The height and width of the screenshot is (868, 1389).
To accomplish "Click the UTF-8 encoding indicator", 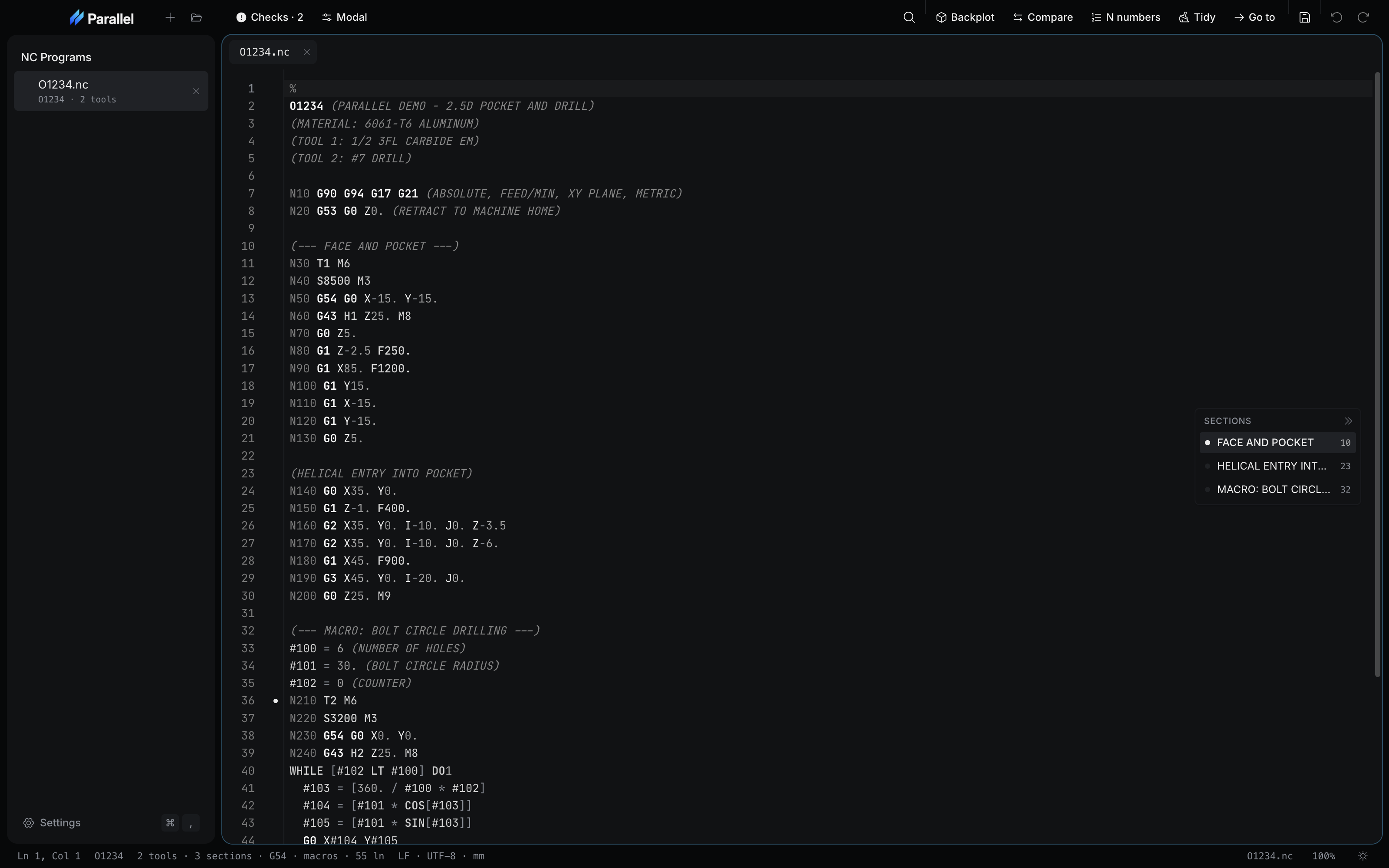I will coord(441,856).
